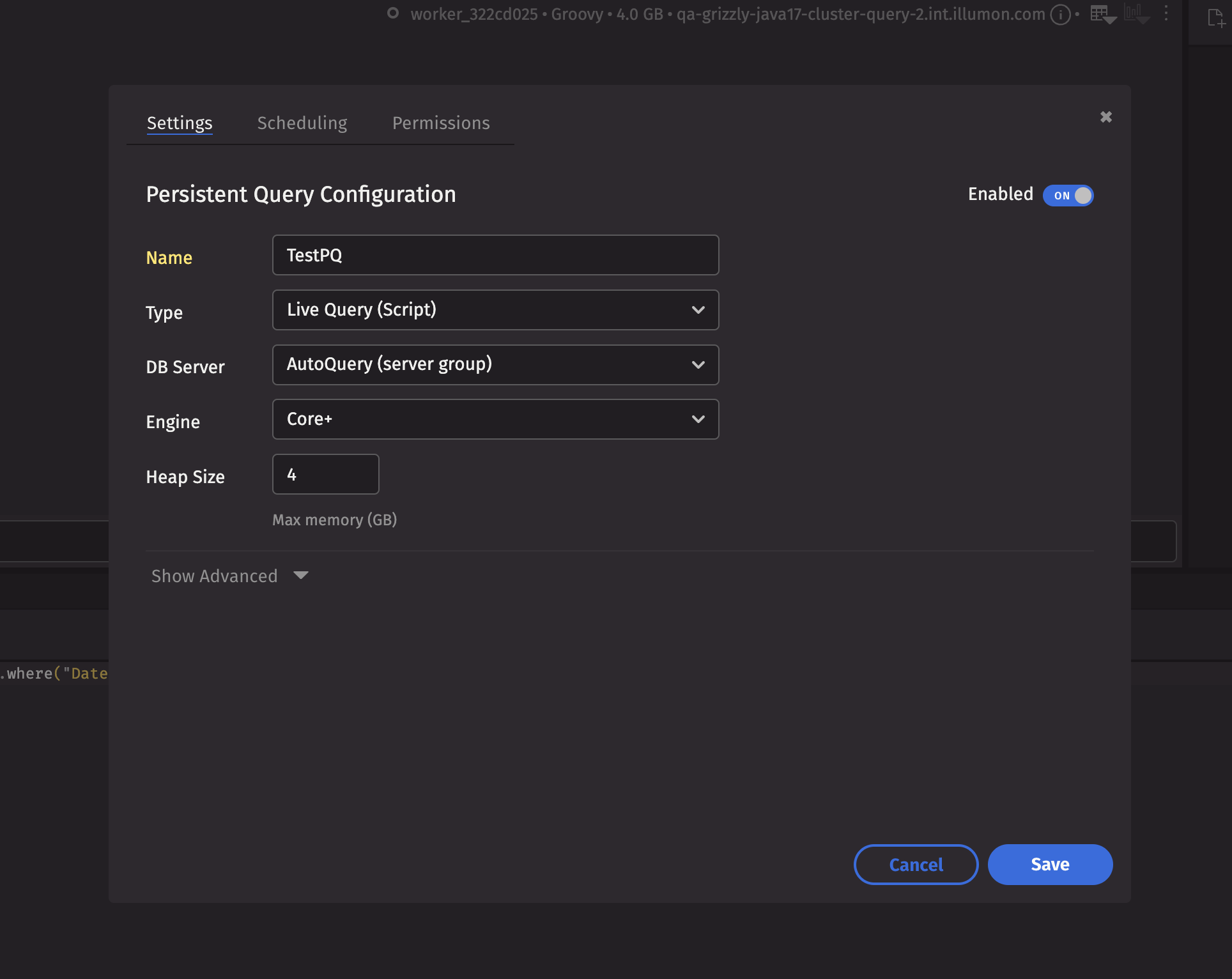Open the Type dropdown
The width and height of the screenshot is (1232, 979).
(x=495, y=310)
